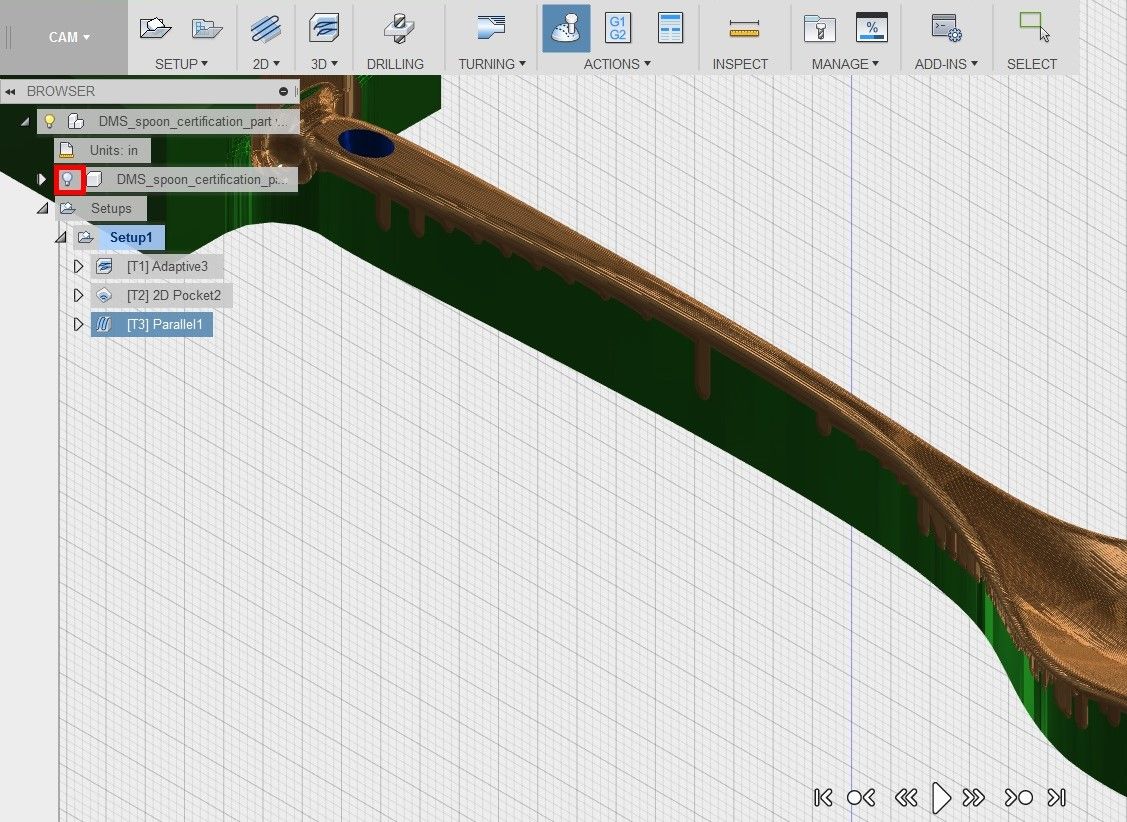The image size is (1127, 822).
Task: Collapse the Setups folder
Action: pos(43,208)
